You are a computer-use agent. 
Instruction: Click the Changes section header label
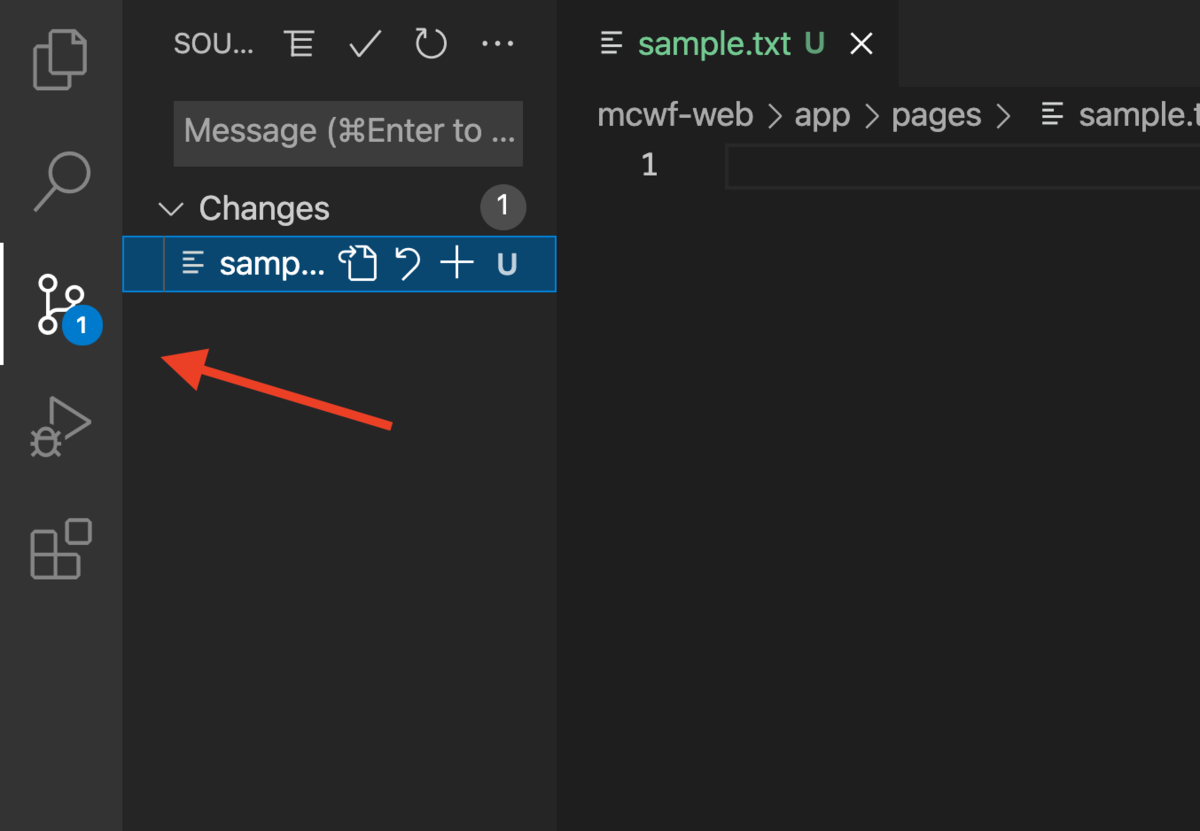(264, 209)
